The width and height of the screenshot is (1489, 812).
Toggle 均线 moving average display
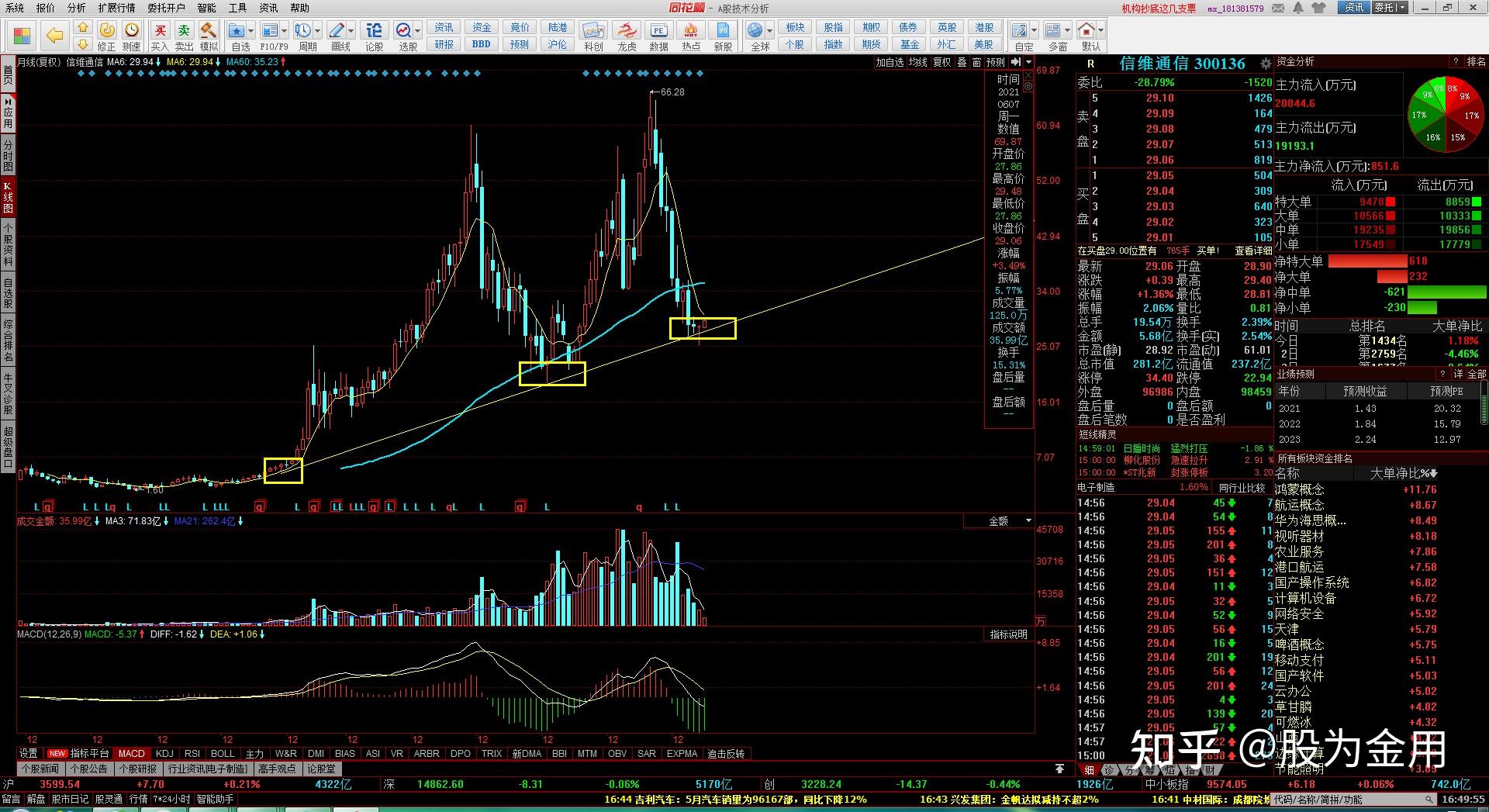918,62
